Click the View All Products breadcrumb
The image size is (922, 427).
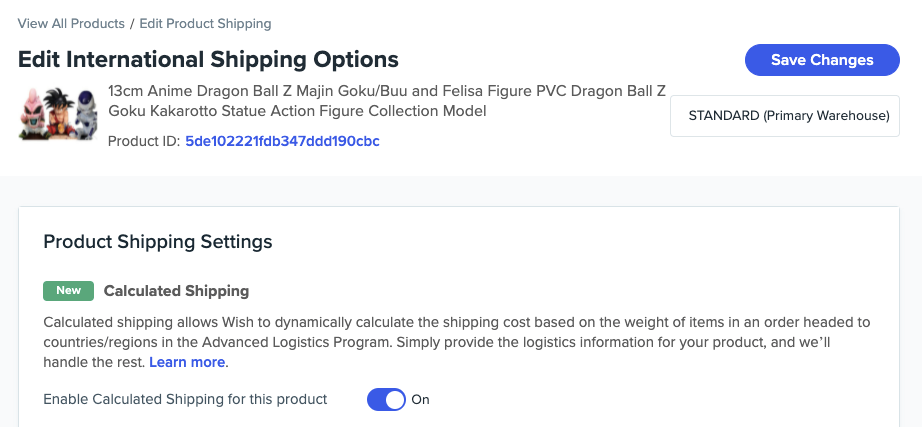[x=71, y=23]
